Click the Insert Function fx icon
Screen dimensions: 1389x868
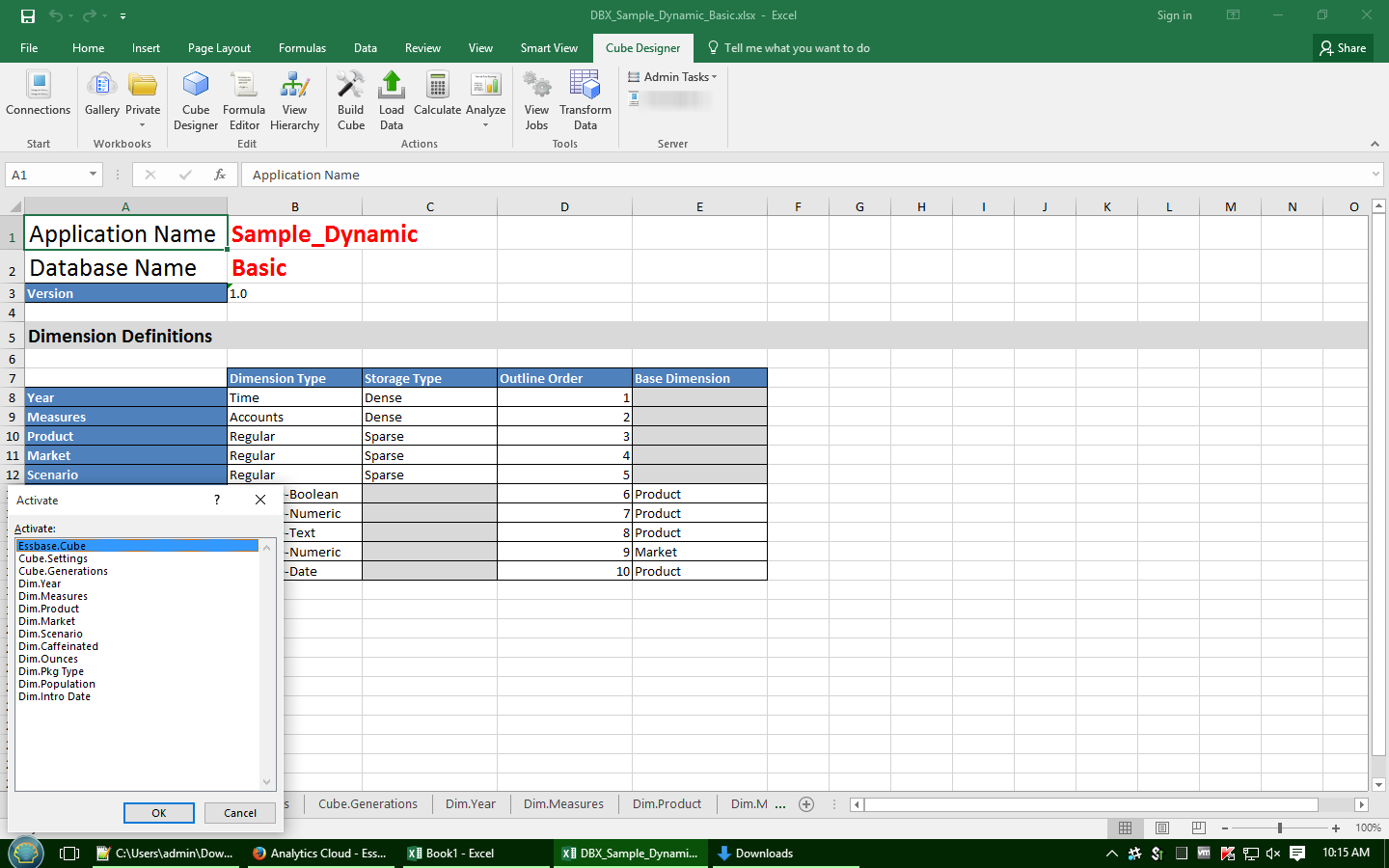click(x=220, y=175)
